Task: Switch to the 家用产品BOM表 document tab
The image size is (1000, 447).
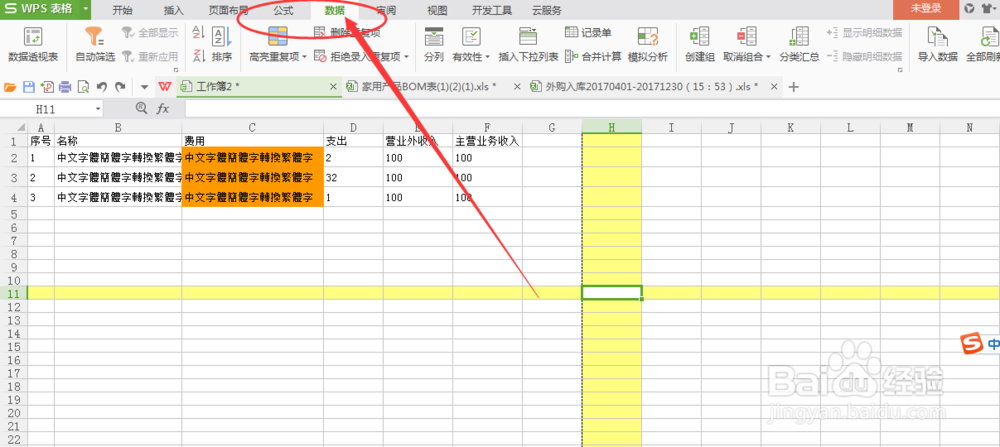Action: 429,87
